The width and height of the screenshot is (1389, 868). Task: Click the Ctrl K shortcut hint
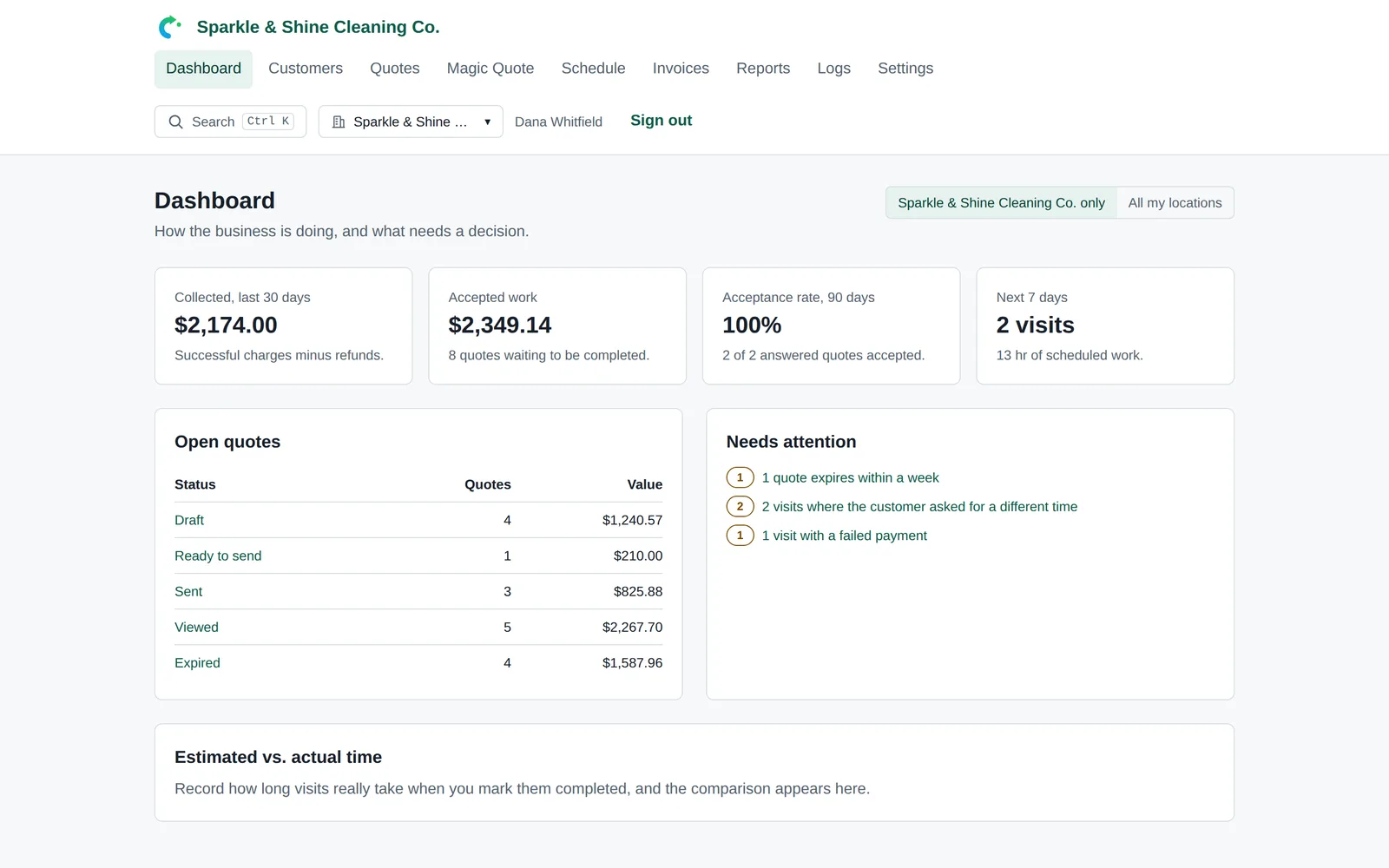pos(268,122)
